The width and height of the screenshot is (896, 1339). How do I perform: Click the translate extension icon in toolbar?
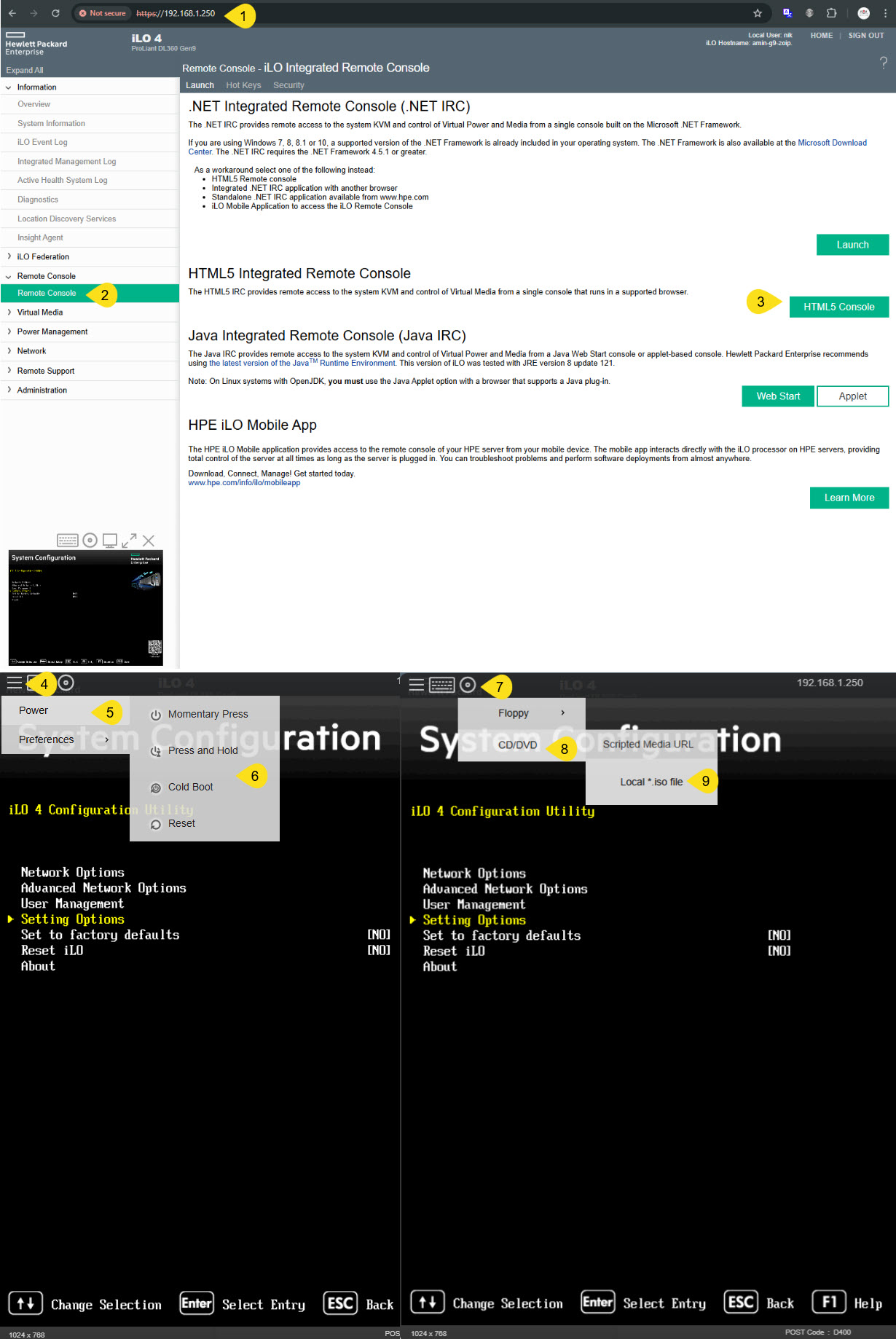[x=787, y=13]
